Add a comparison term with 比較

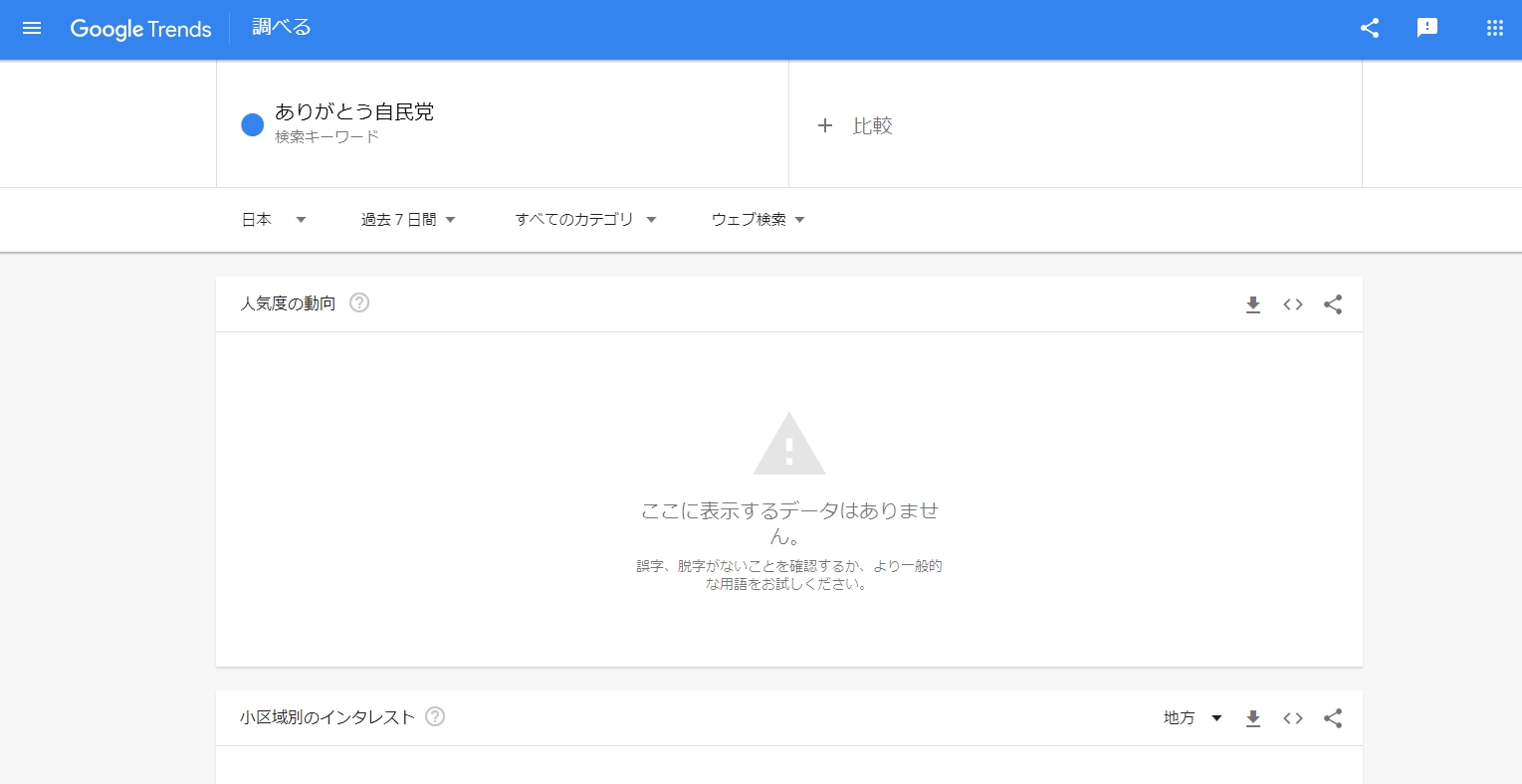(x=855, y=125)
